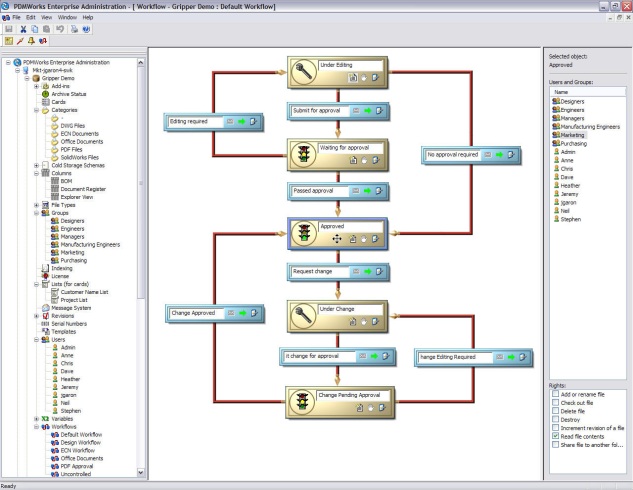
Task: Open the View menu
Action: (46, 17)
